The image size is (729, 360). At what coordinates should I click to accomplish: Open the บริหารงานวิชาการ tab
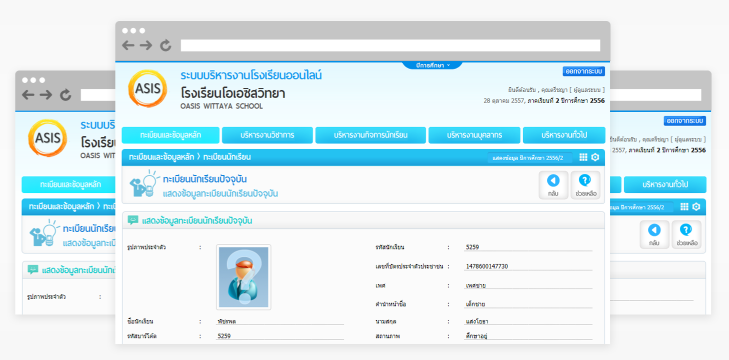click(x=267, y=135)
